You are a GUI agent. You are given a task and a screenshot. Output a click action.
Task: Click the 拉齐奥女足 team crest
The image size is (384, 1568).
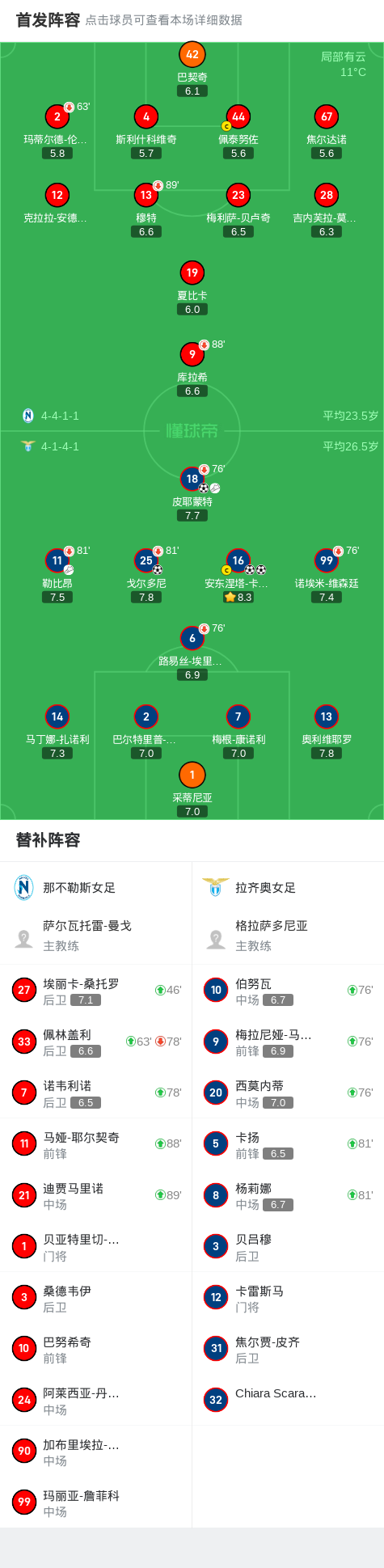[x=216, y=887]
